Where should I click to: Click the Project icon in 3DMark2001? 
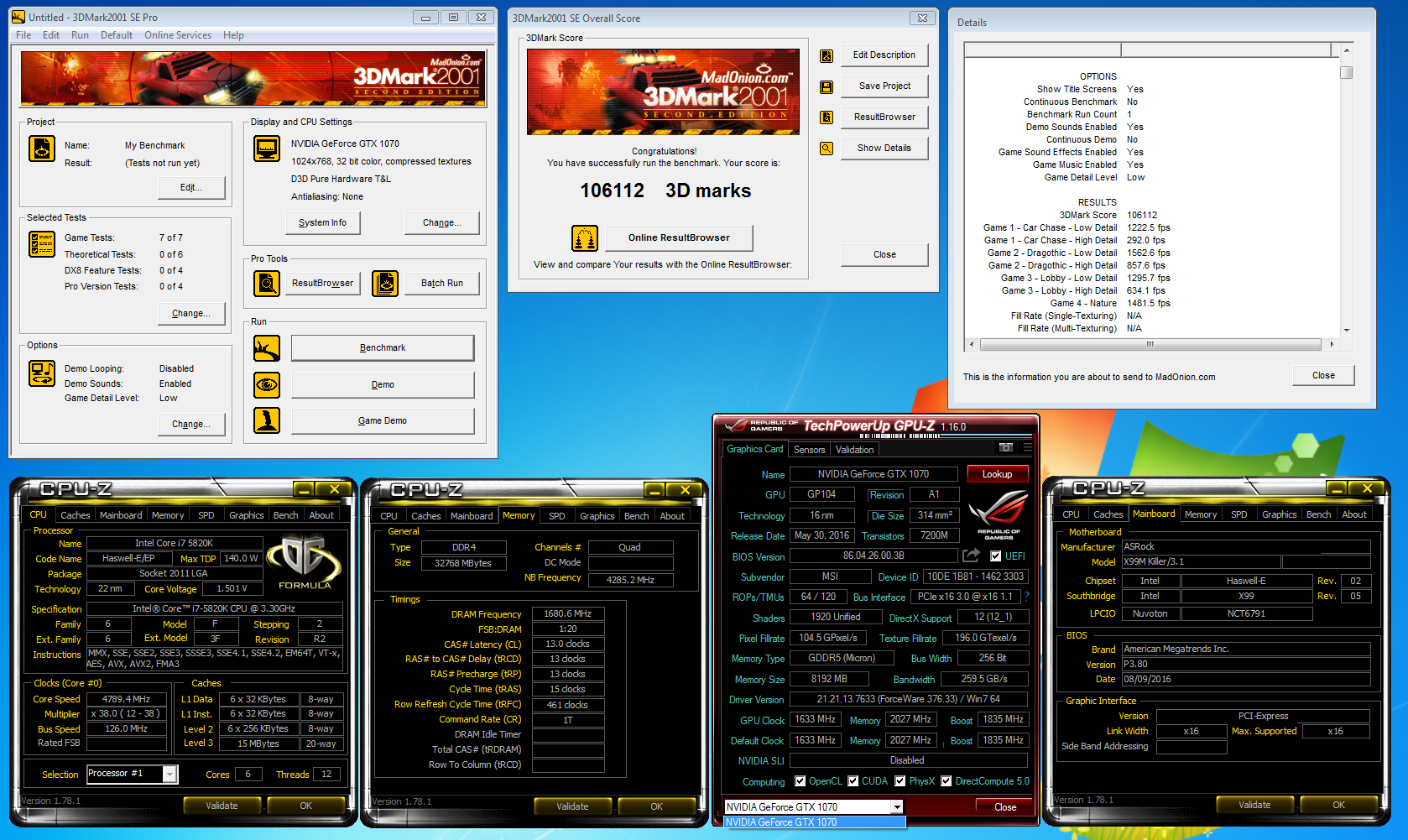pos(42,149)
